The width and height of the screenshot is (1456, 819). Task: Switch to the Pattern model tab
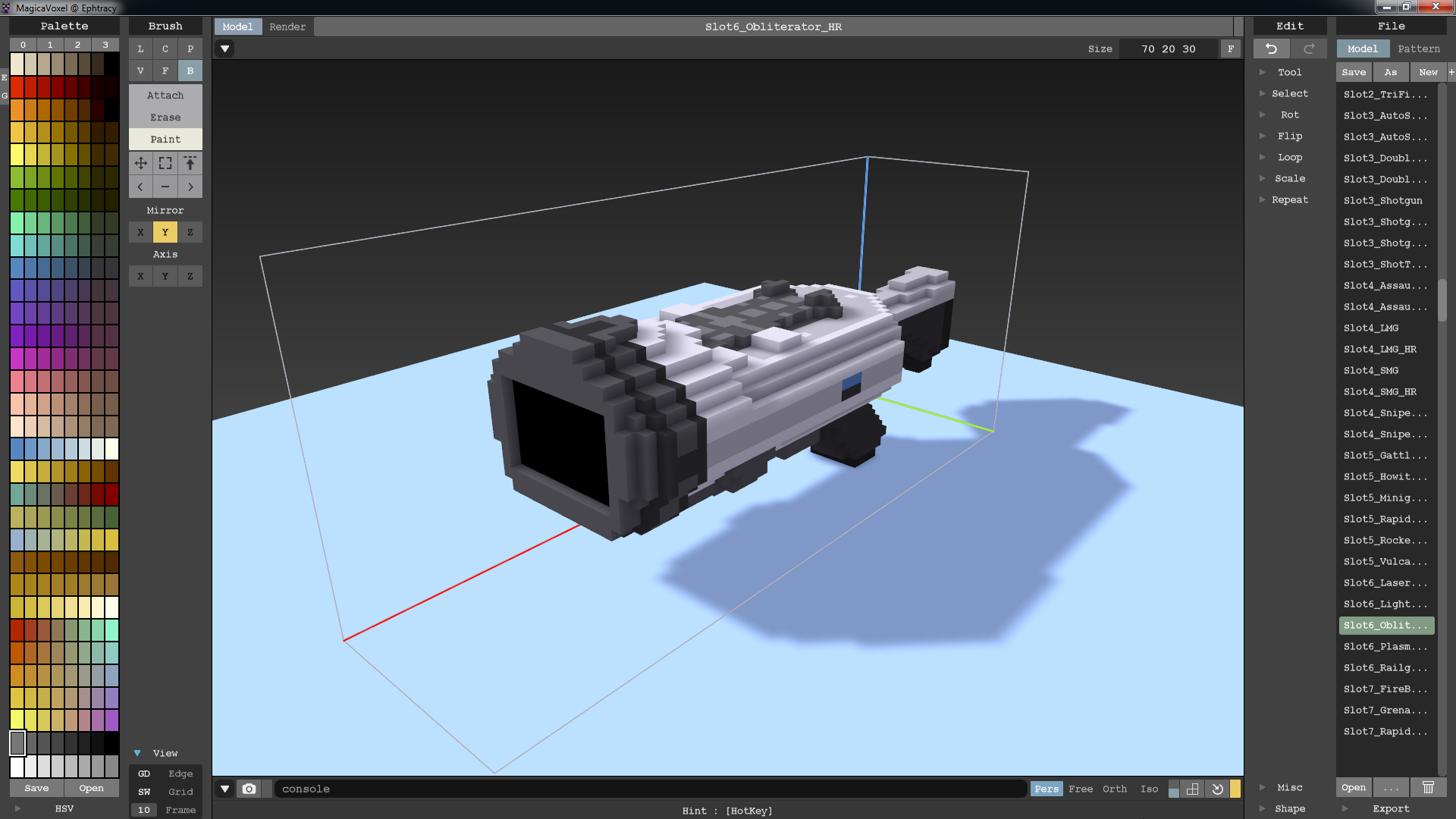[1418, 48]
